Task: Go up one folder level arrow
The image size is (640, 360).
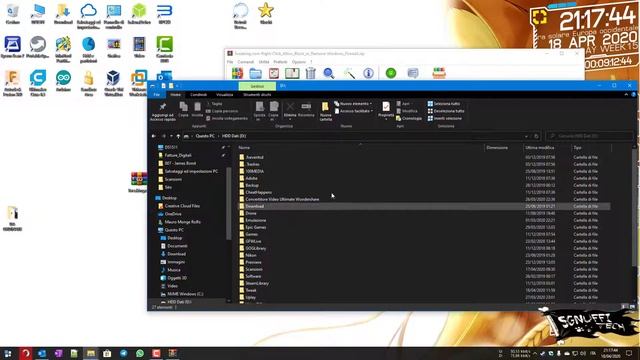Action: pyautogui.click(x=178, y=136)
